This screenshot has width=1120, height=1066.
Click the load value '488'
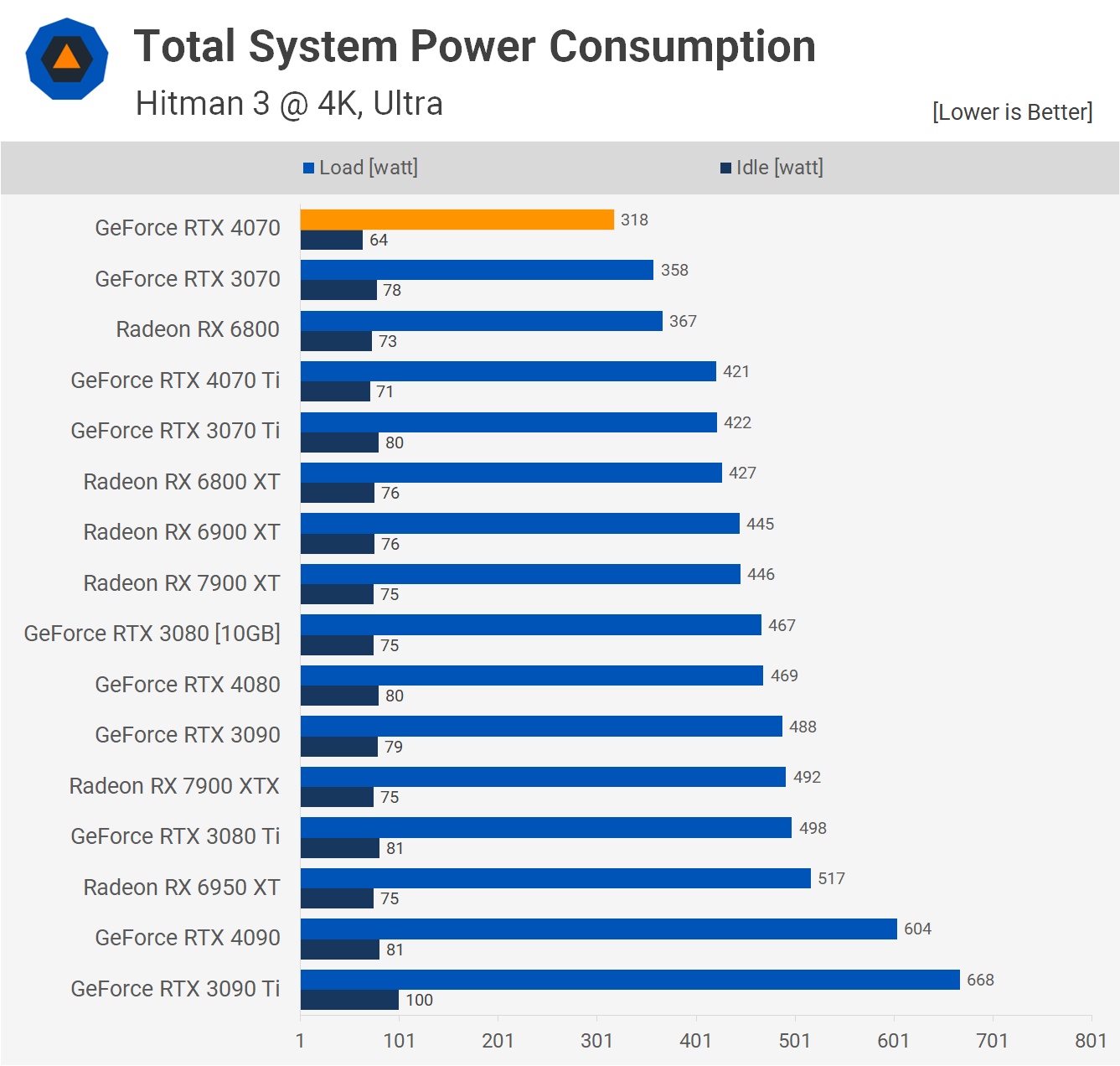point(803,727)
